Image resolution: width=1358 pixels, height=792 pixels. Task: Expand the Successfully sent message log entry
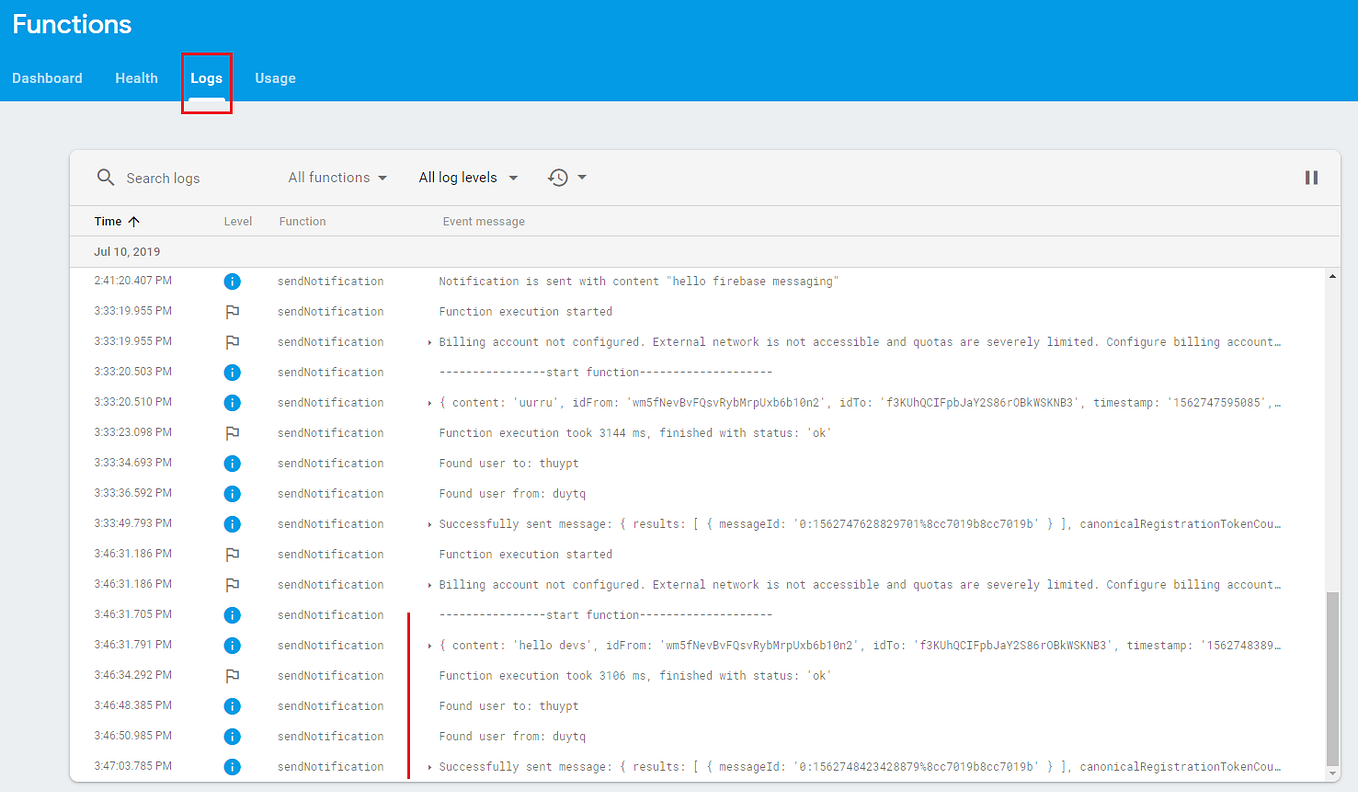[429, 523]
